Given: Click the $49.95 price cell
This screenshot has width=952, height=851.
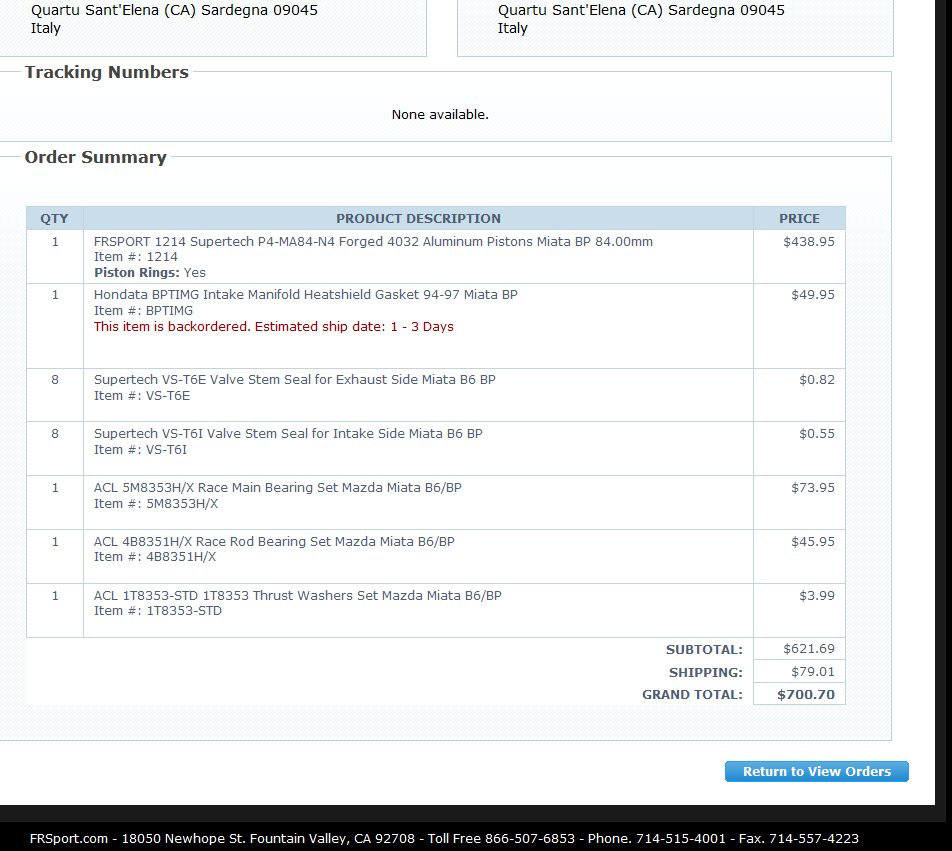Looking at the screenshot, I should (799, 326).
